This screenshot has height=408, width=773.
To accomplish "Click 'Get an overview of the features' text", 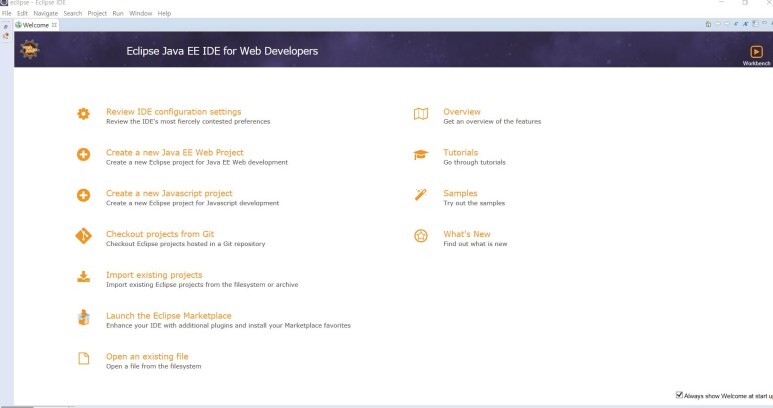I will (x=492, y=122).
